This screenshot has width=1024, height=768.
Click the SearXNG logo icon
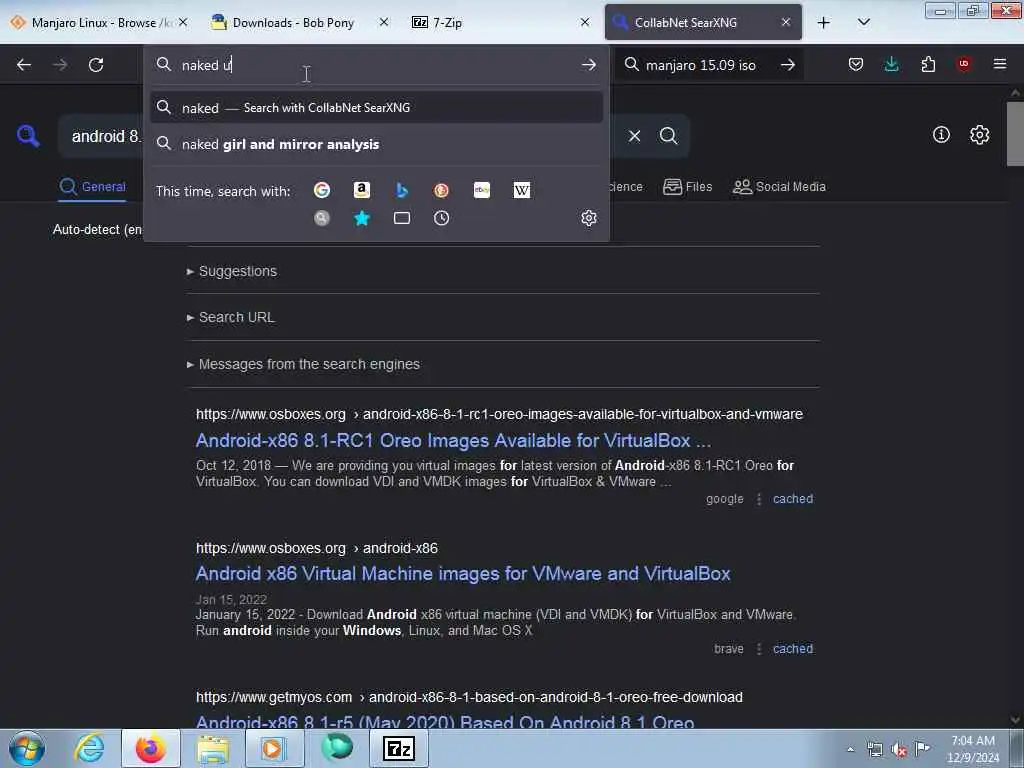pyautogui.click(x=27, y=136)
